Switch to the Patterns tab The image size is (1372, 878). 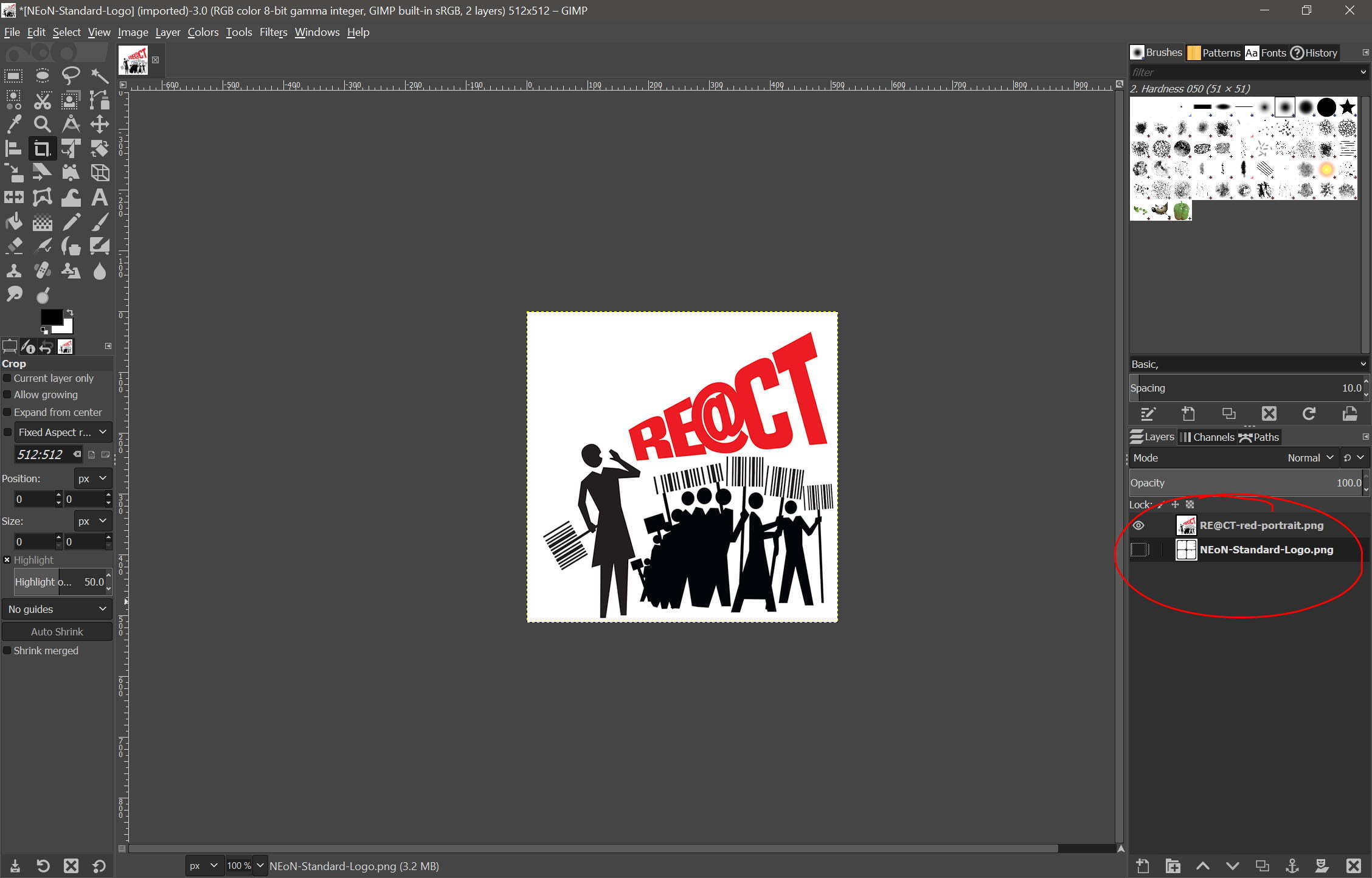pos(1214,53)
